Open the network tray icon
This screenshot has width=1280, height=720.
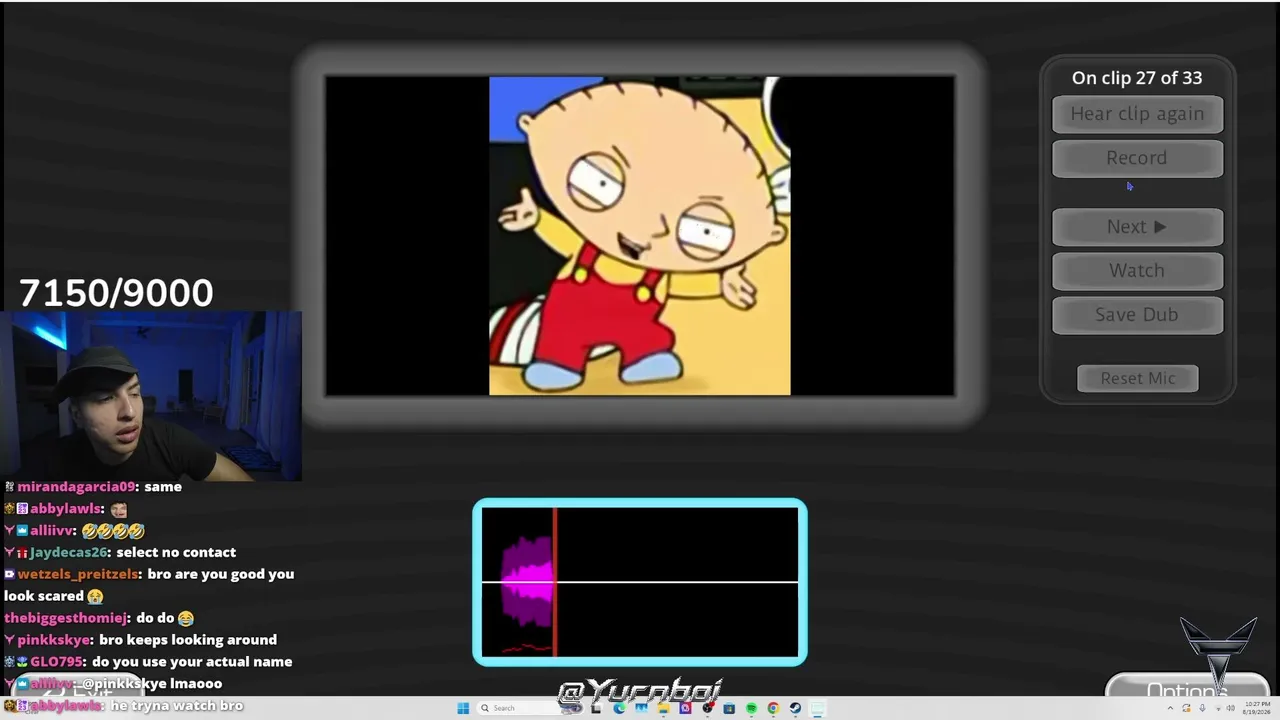pos(1218,709)
